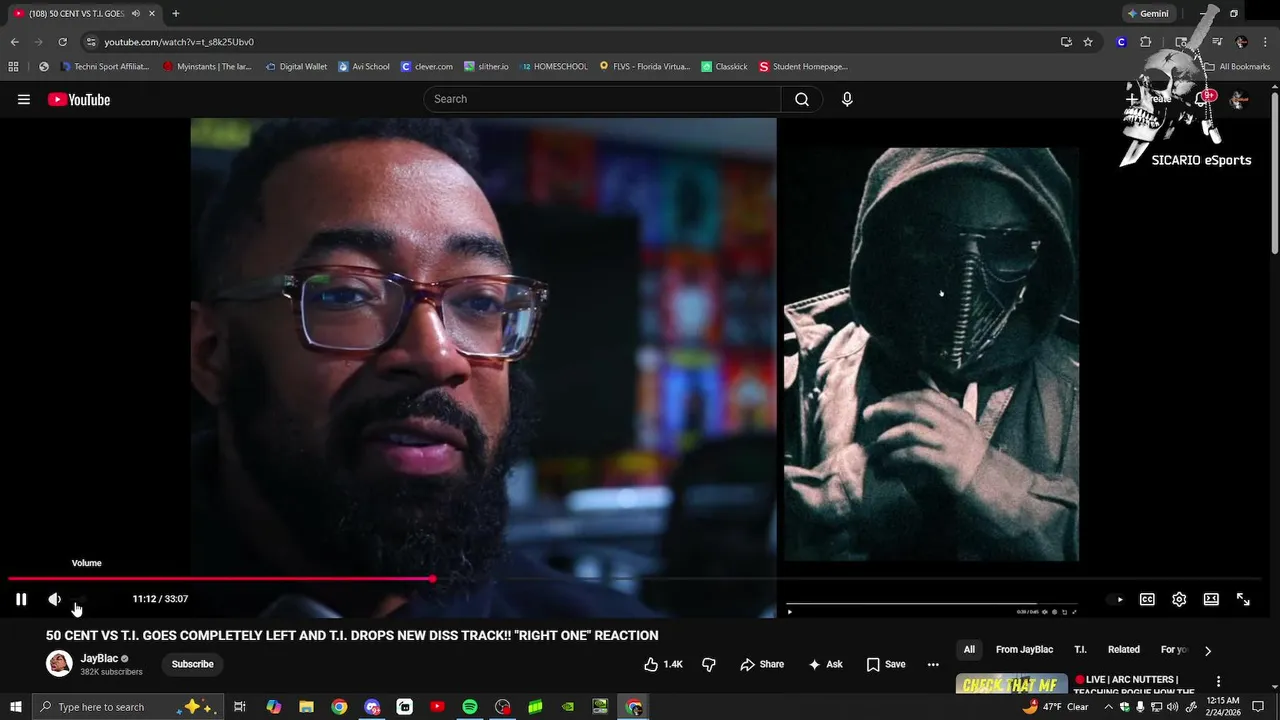Save the video to a playlist
1280x720 pixels.
click(886, 664)
